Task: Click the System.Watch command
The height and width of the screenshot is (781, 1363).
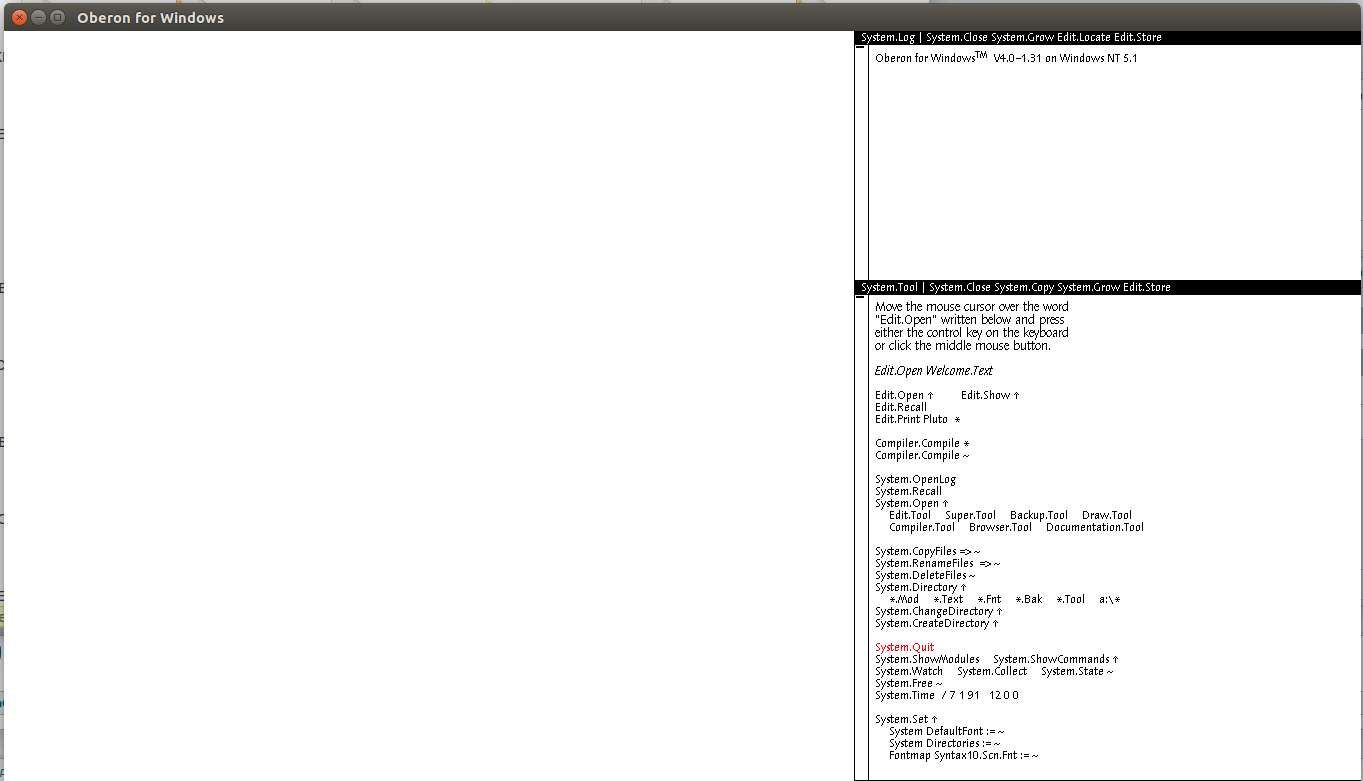Action: pos(909,672)
